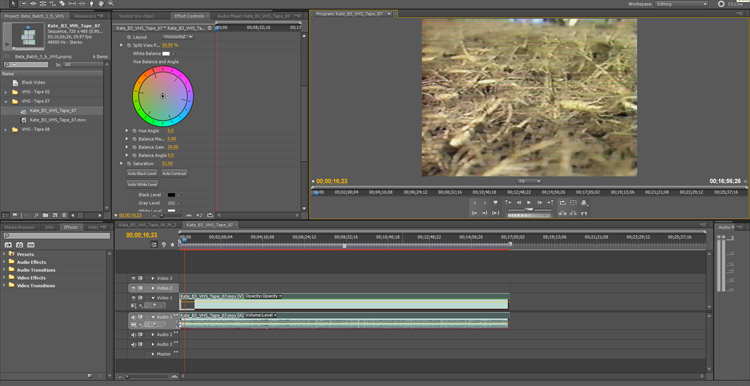Click the Auto Black Level button
The height and width of the screenshot is (386, 750).
(x=142, y=173)
